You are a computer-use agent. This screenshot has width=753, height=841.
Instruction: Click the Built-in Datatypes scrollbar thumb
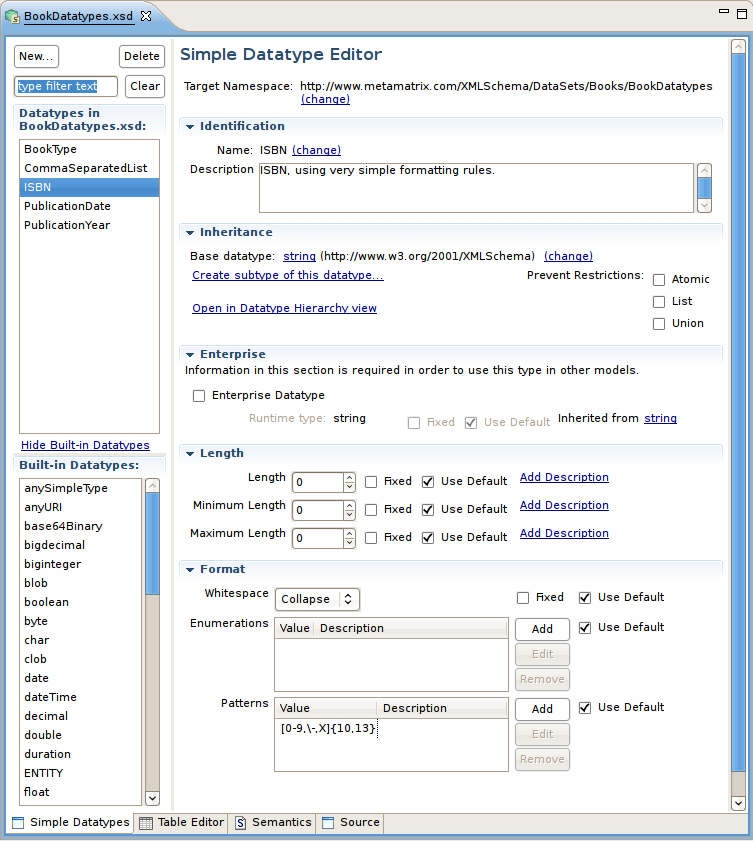pyautogui.click(x=152, y=544)
